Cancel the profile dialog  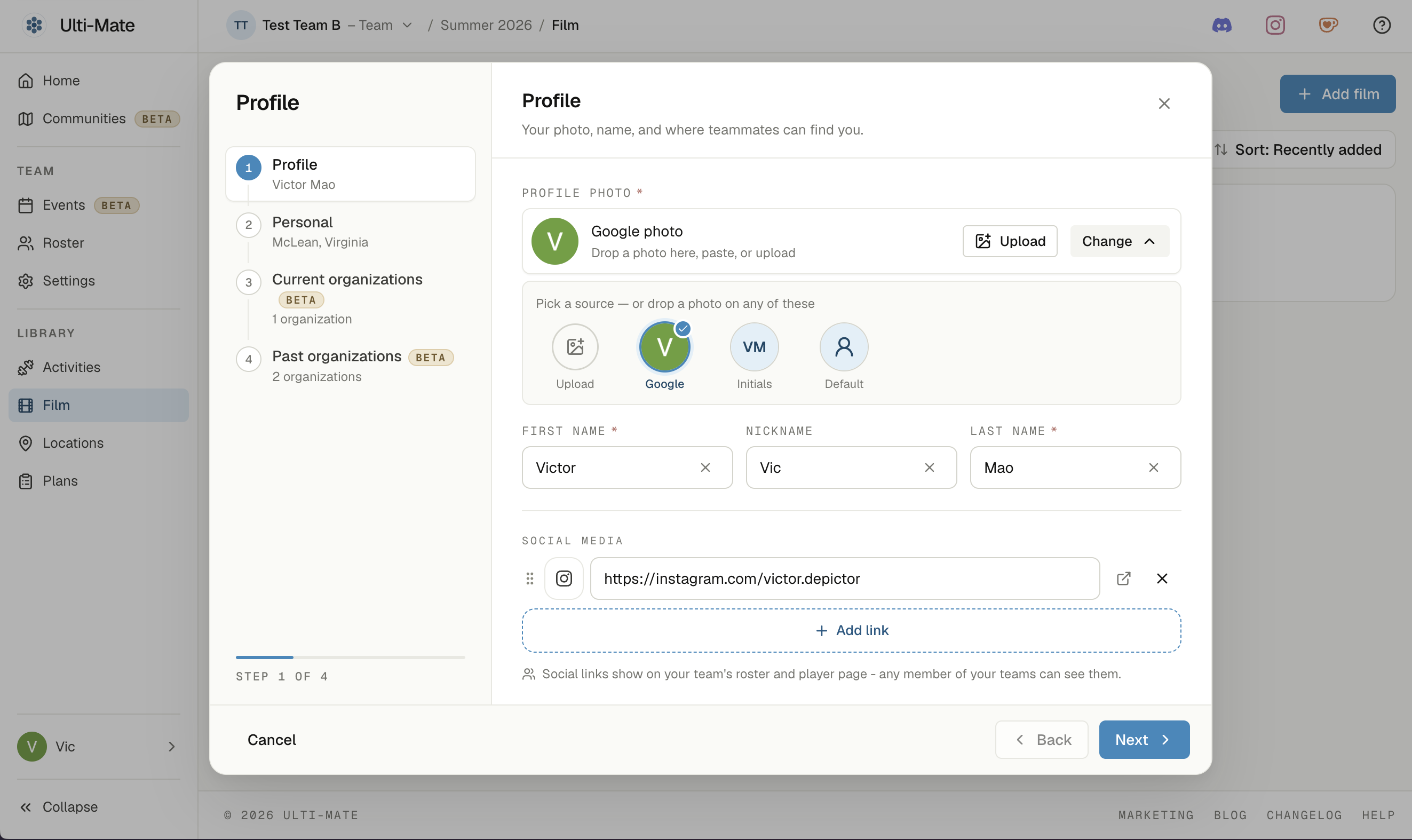(x=272, y=740)
